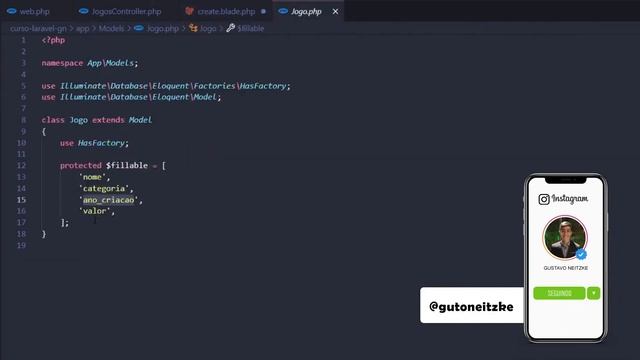This screenshot has height=360, width=640.
Task: Click the PHP icon on JogosController.php tab
Action: point(84,11)
